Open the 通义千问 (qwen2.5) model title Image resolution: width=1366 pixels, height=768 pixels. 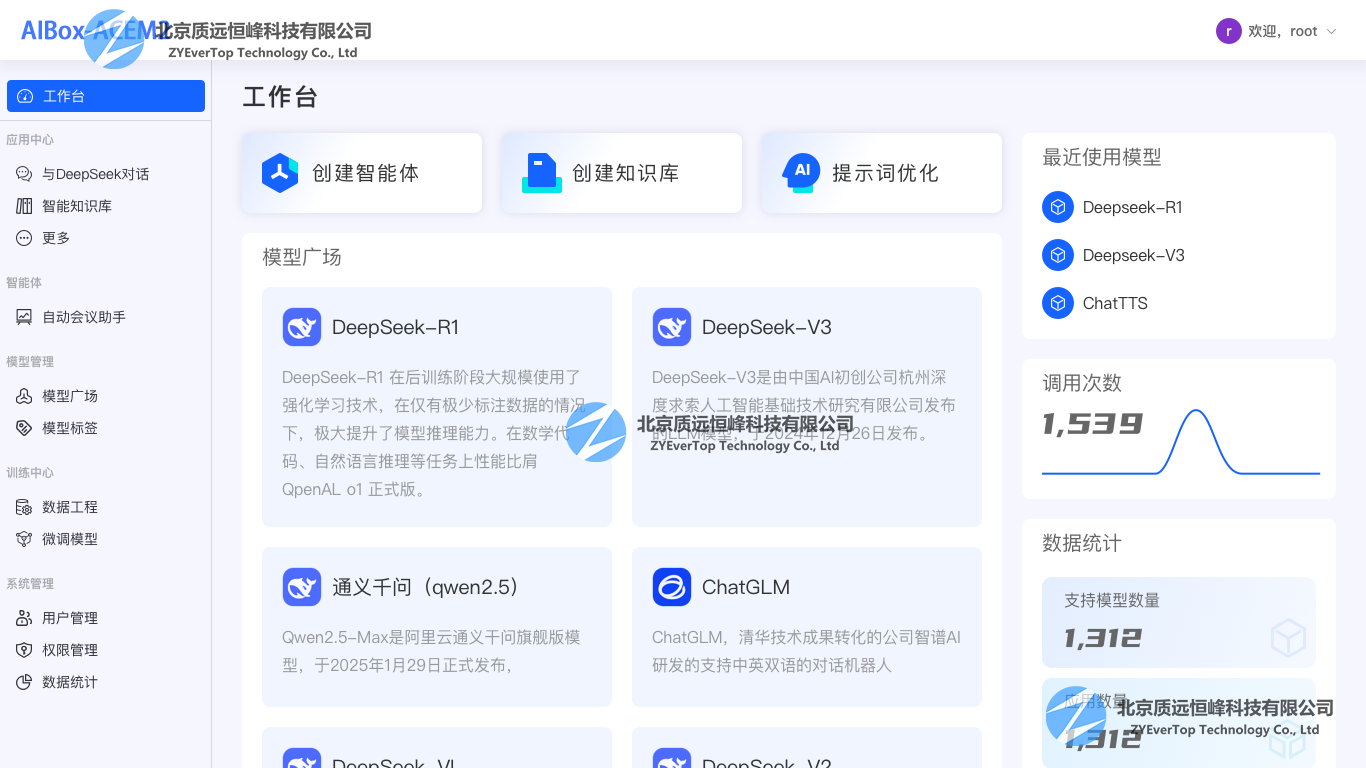pos(426,587)
